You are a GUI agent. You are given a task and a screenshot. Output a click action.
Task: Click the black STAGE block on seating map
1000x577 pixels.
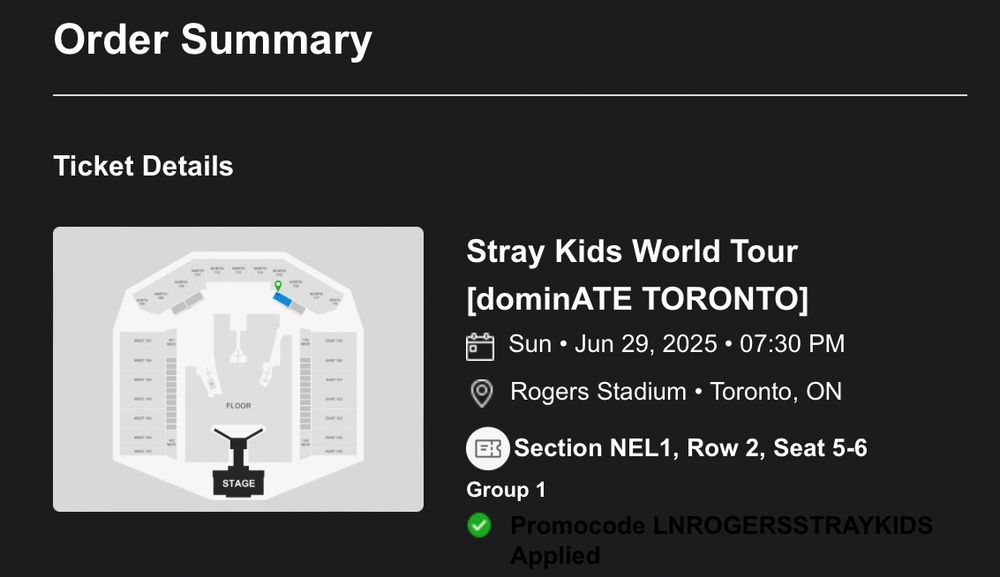[x=238, y=483]
